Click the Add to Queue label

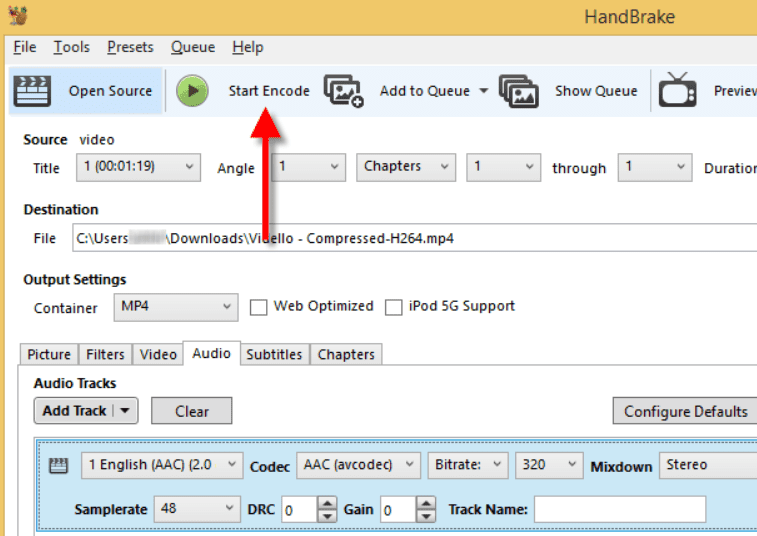coord(424,91)
